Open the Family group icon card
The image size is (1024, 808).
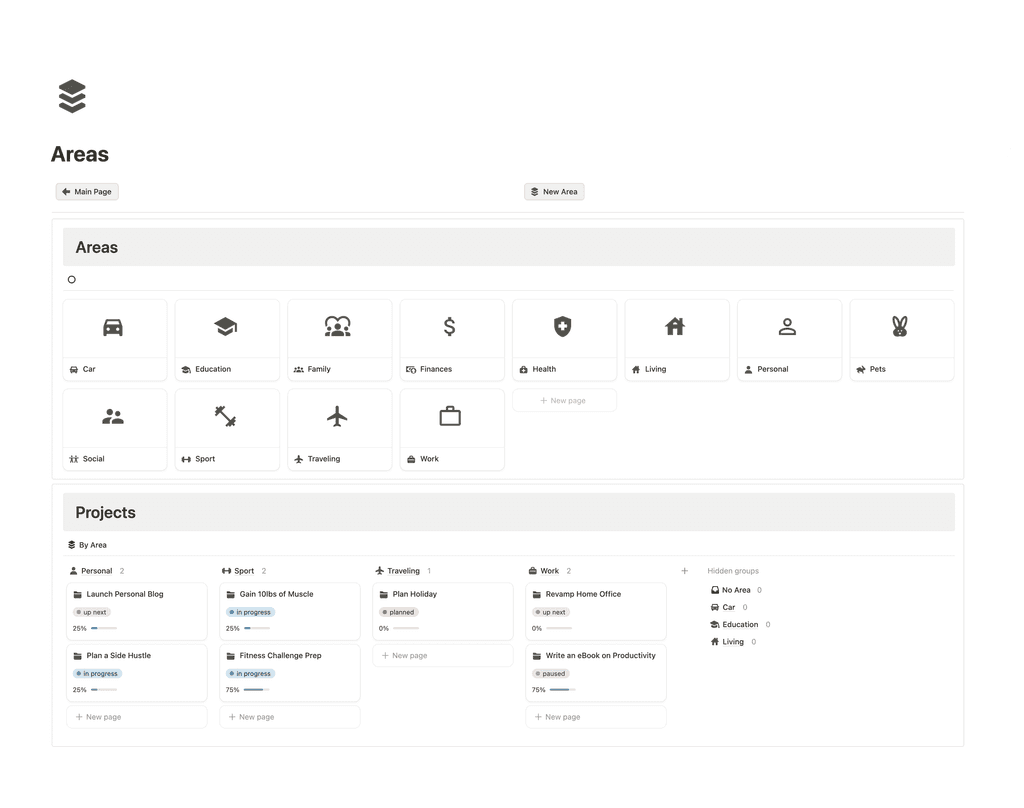coord(338,326)
